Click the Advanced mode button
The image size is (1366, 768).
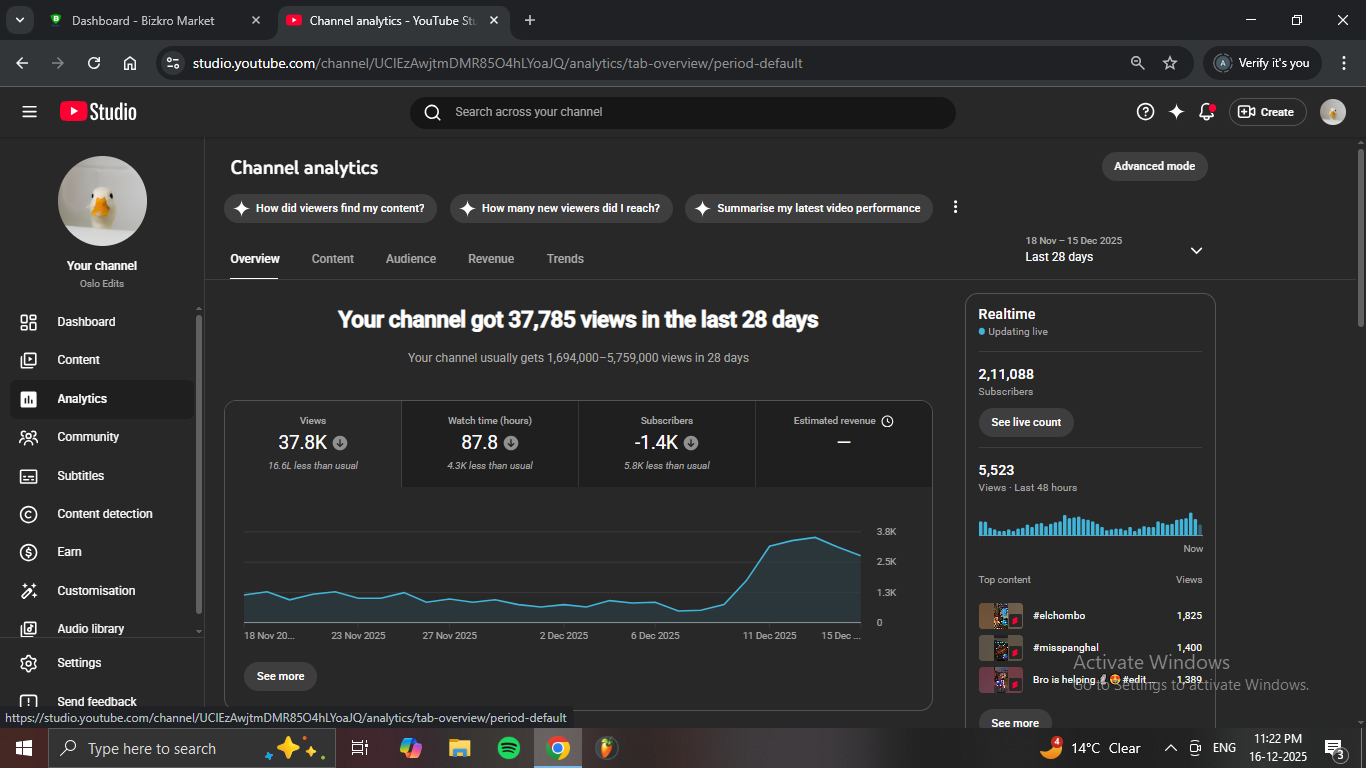tap(1154, 166)
